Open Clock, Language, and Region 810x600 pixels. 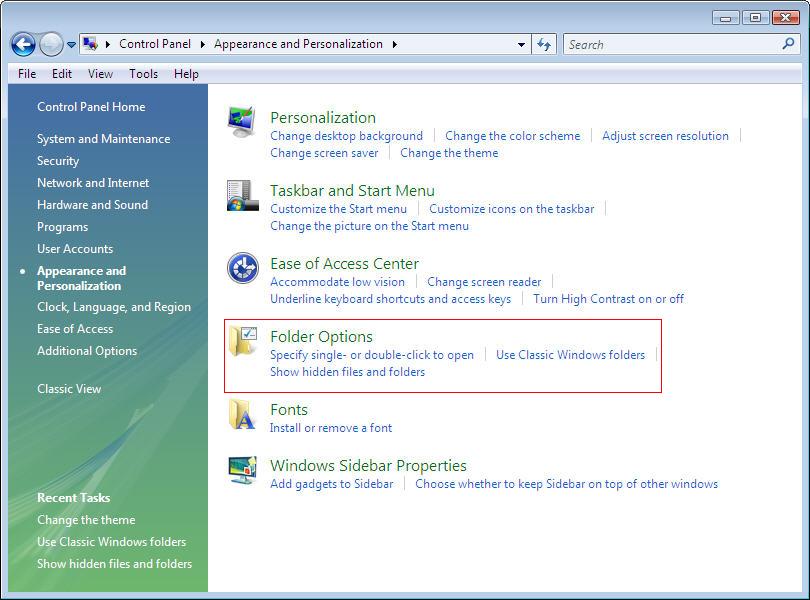pyautogui.click(x=114, y=307)
